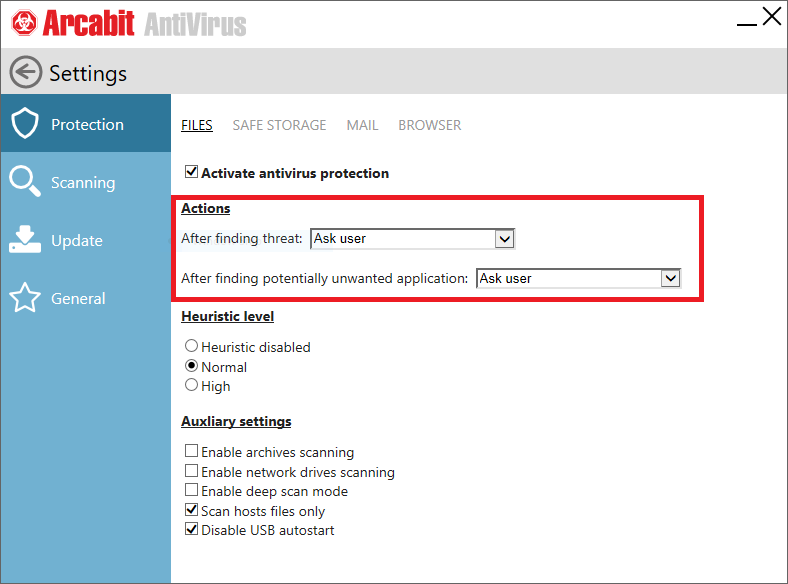Click the AntiVirus gray title text

pos(195,24)
